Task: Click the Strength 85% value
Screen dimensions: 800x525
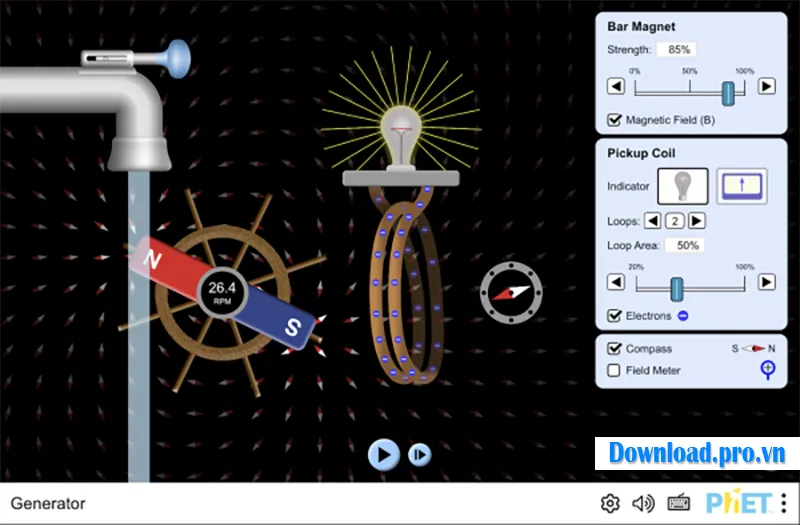Action: [x=677, y=49]
